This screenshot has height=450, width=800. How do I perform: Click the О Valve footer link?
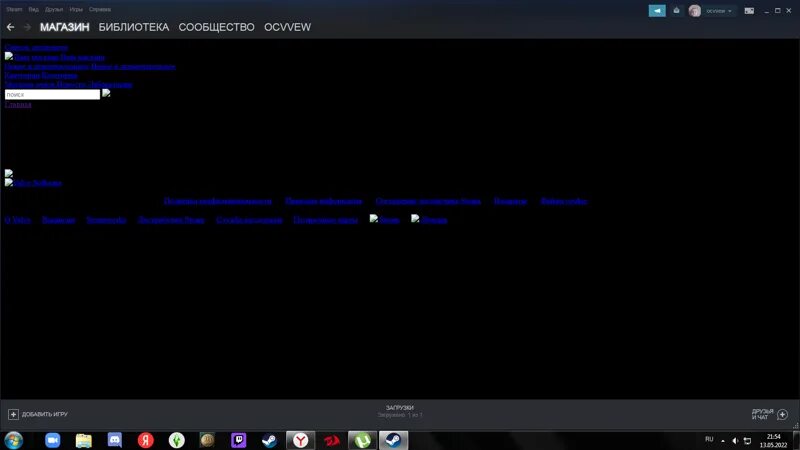coord(18,220)
